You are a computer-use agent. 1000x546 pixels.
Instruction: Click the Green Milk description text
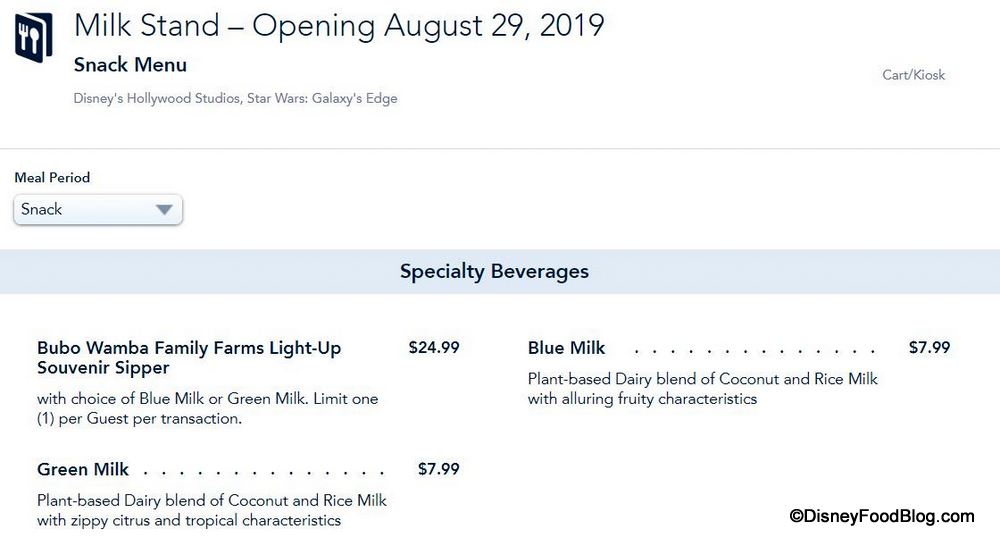point(211,510)
